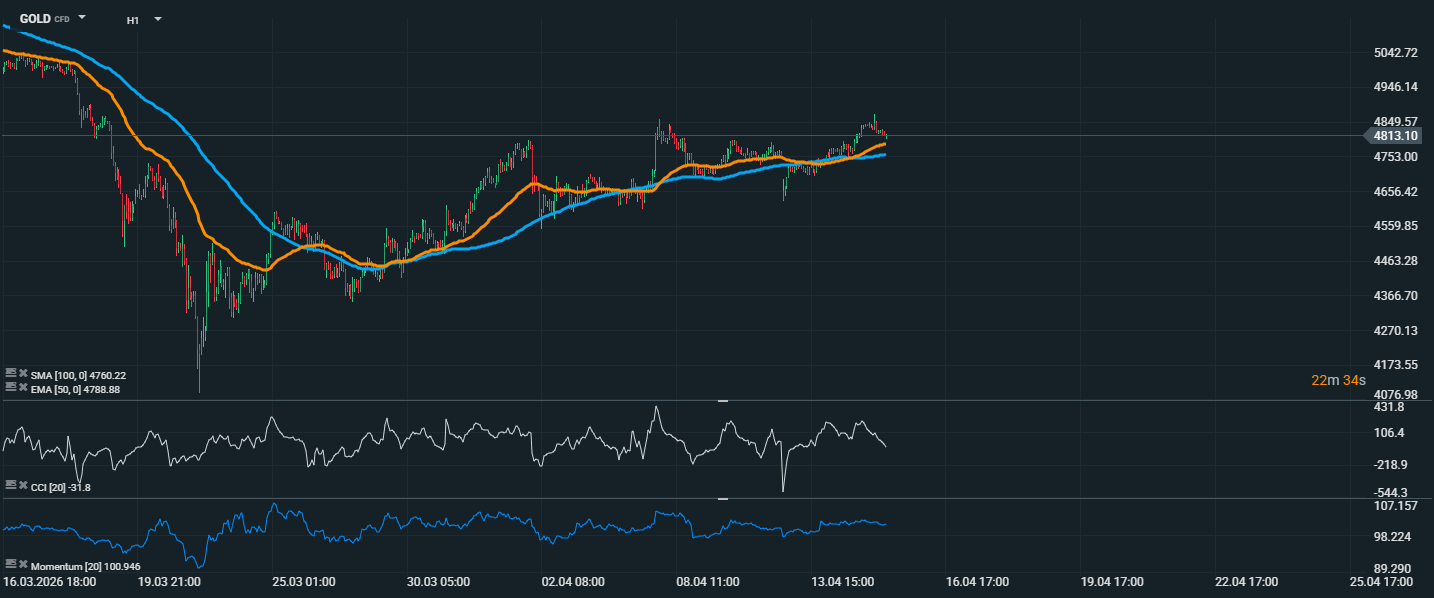The width and height of the screenshot is (1434, 598).
Task: Grab the resize handle above Momentum panel
Action: coord(723,498)
